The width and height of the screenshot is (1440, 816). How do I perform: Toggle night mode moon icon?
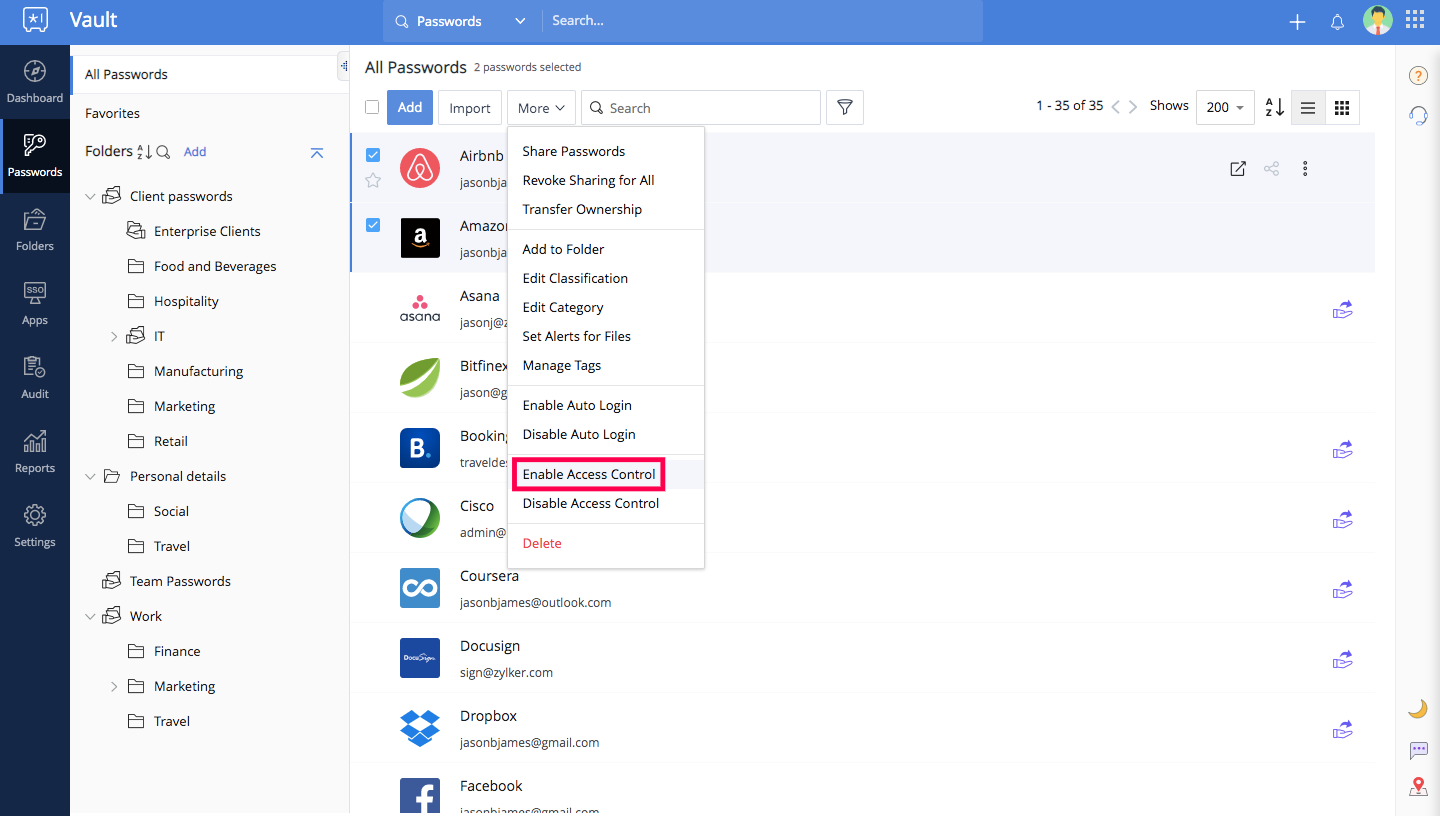1418,708
